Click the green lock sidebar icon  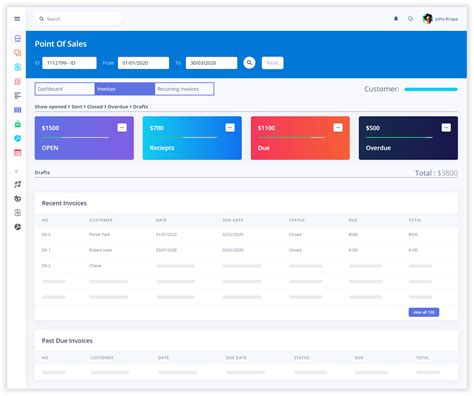[18, 124]
